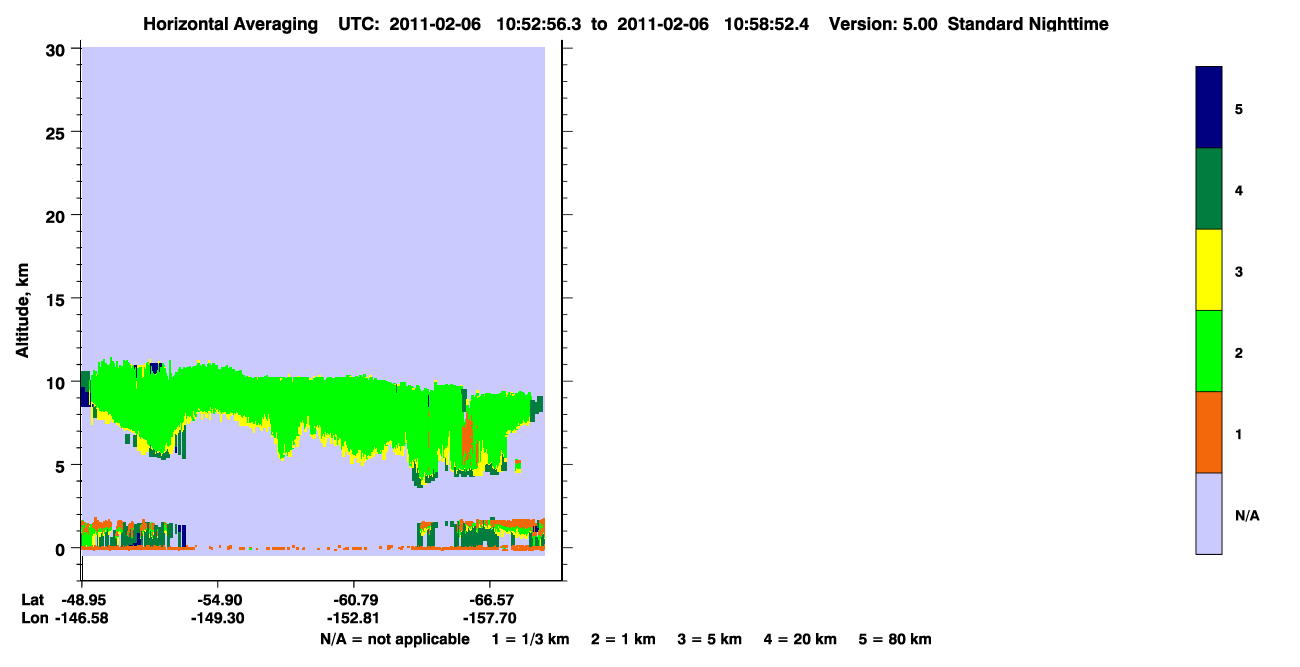Click the longitude value -152.81
The image size is (1300, 667).
[354, 619]
